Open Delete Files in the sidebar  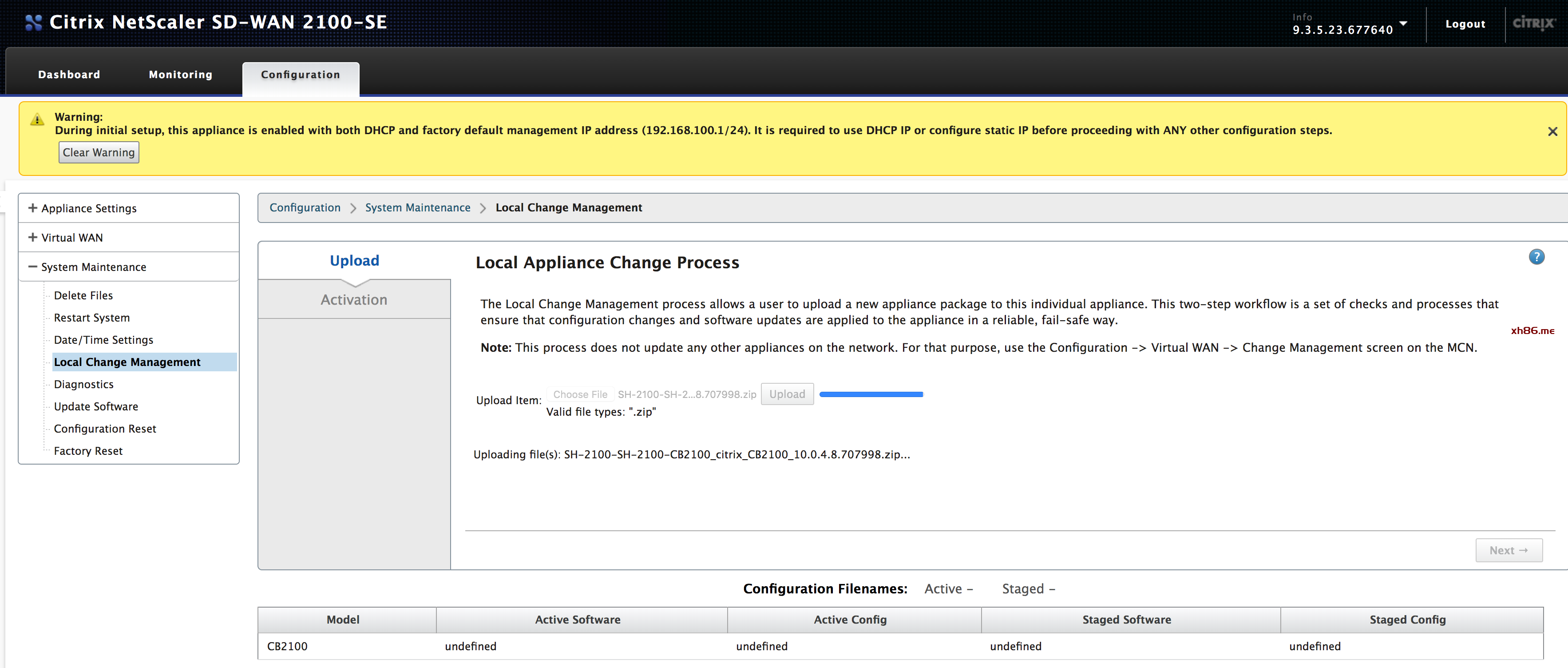coord(83,295)
